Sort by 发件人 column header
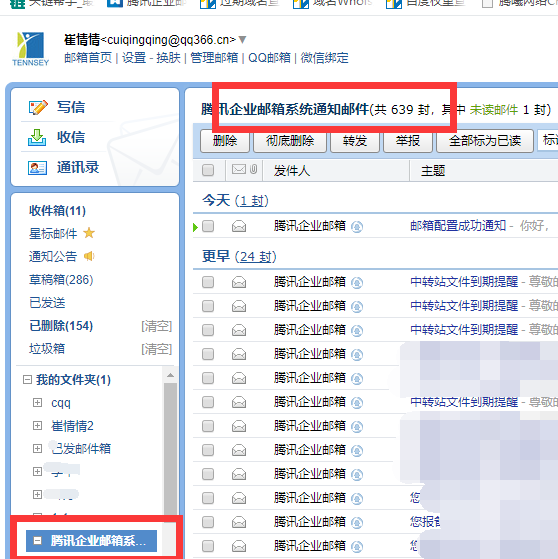This screenshot has height=559, width=558. tap(292, 171)
